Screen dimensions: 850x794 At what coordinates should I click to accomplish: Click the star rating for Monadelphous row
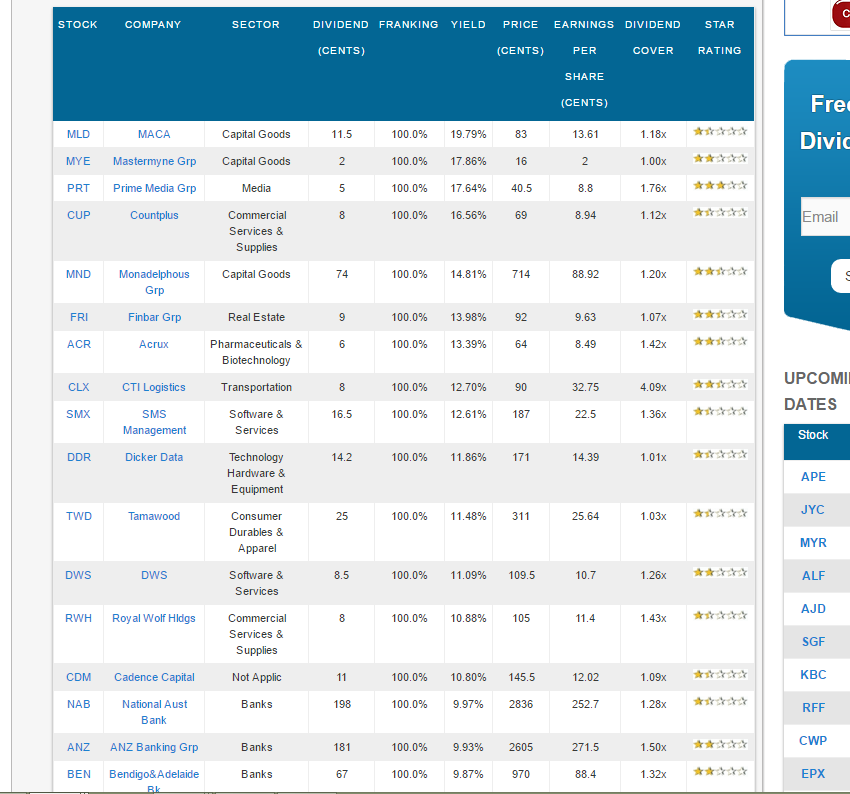coord(720,271)
